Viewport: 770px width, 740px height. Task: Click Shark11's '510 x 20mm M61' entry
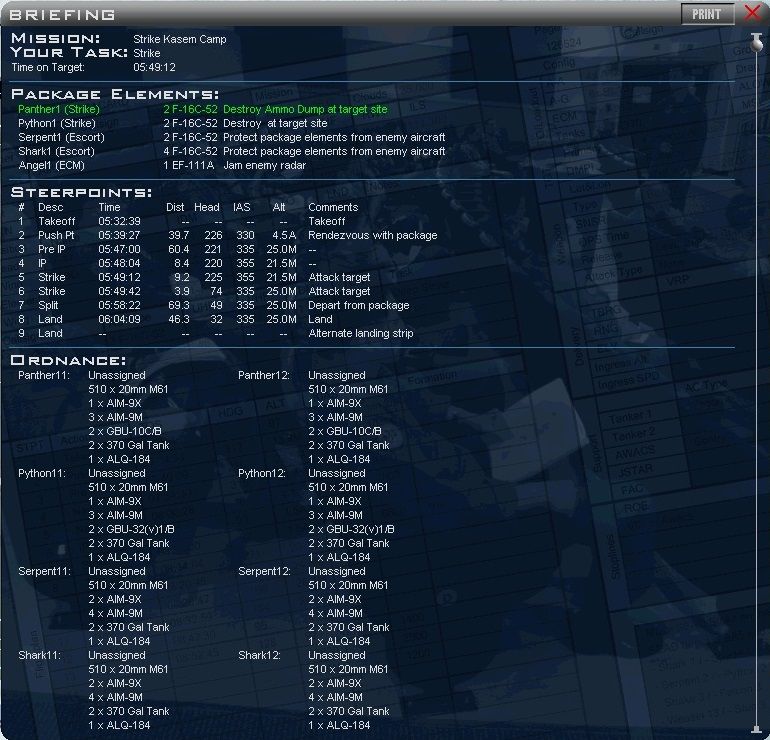point(128,669)
